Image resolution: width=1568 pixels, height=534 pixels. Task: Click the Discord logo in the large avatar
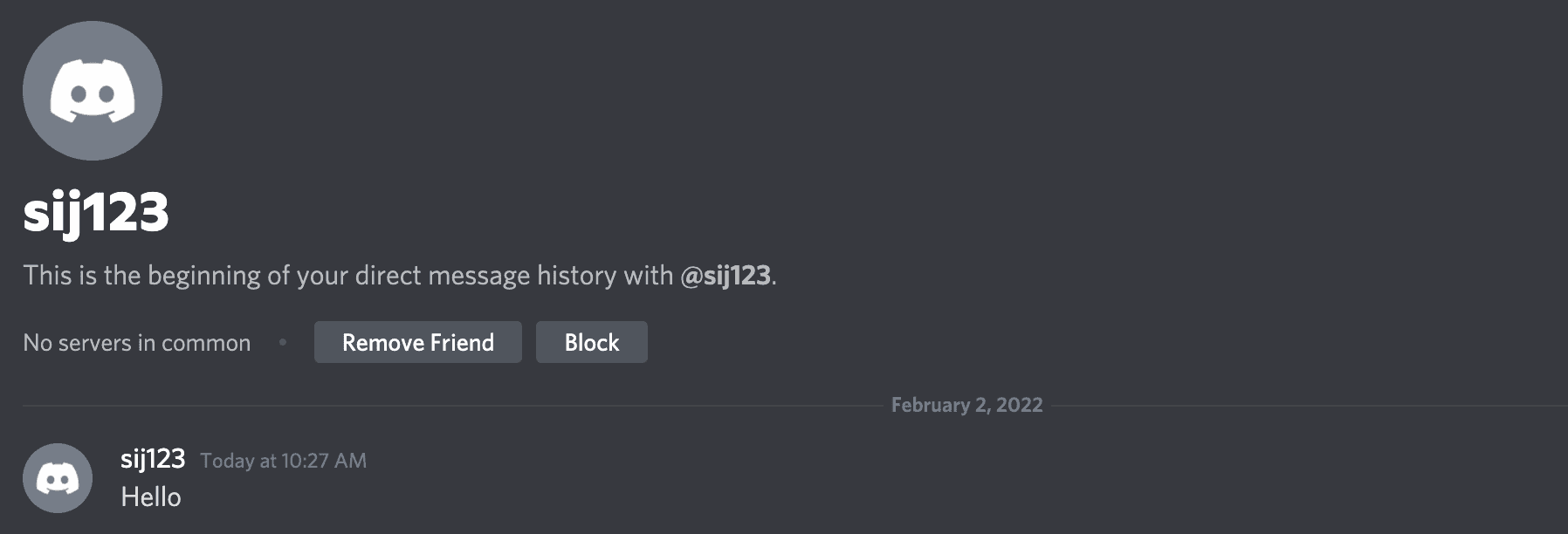[x=93, y=91]
